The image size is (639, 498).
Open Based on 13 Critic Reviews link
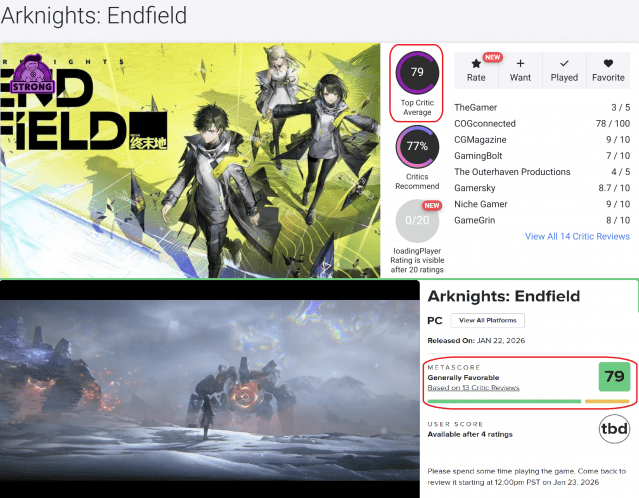pyautogui.click(x=473, y=388)
